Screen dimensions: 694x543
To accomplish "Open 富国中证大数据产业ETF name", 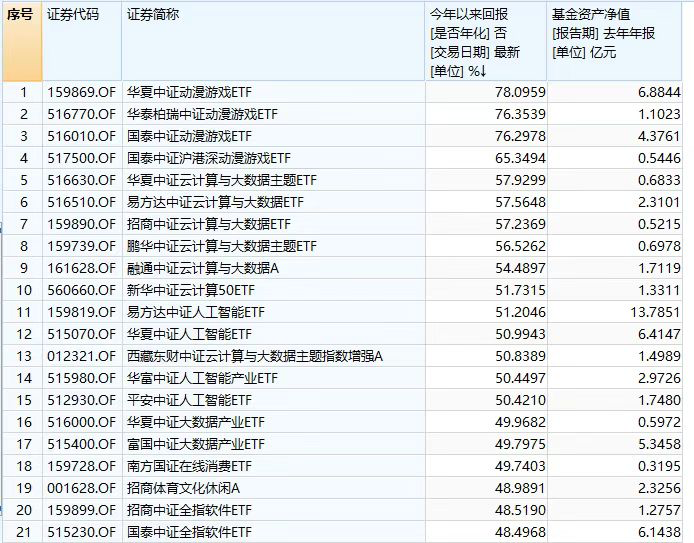I will 196,444.
